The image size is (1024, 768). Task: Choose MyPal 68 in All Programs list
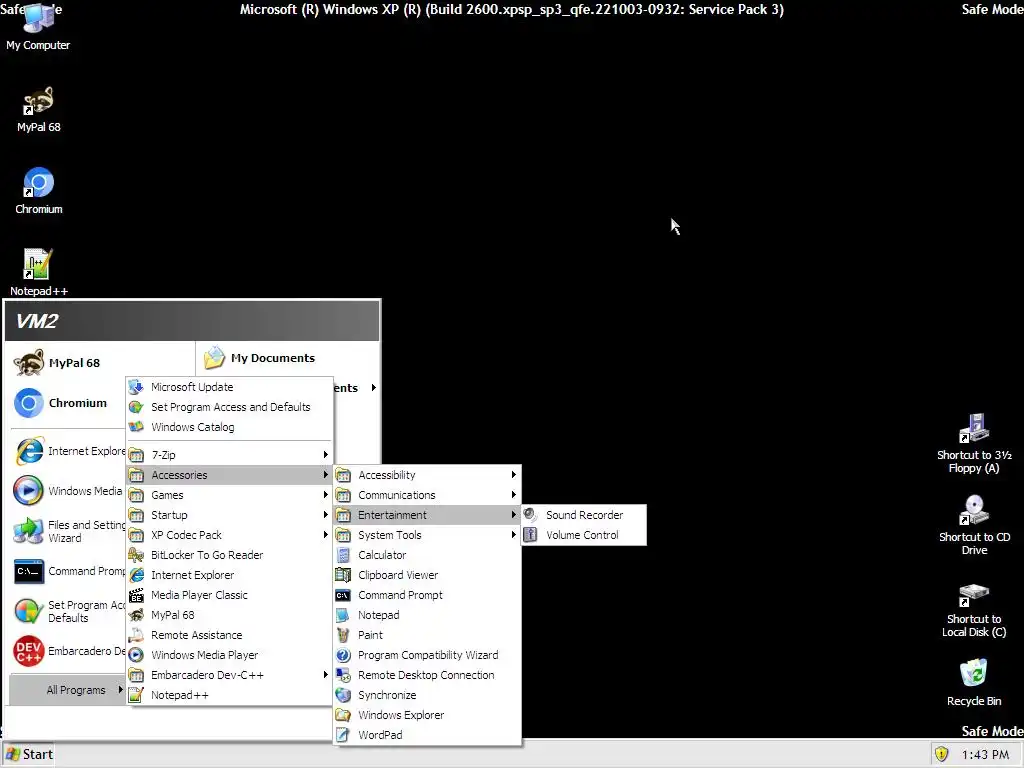tap(229, 615)
